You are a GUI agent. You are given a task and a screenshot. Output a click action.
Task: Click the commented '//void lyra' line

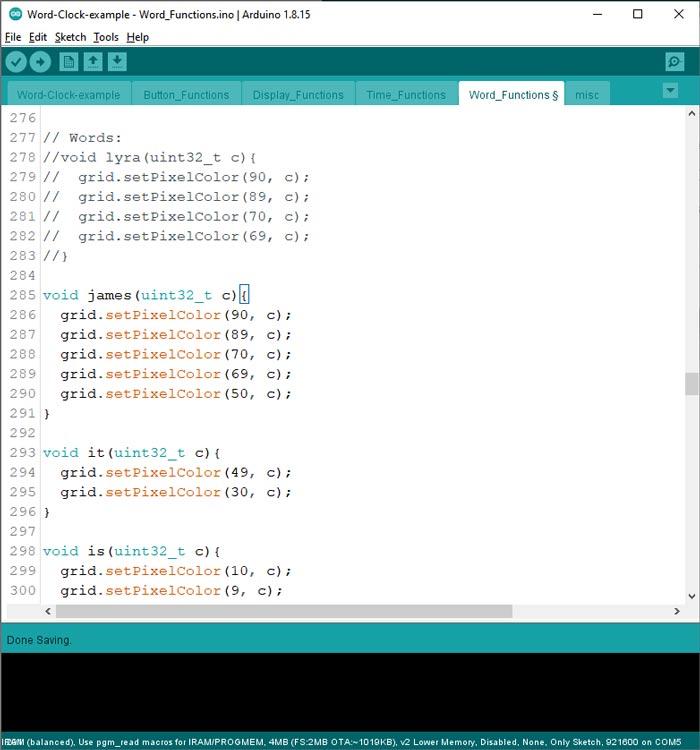pos(150,157)
